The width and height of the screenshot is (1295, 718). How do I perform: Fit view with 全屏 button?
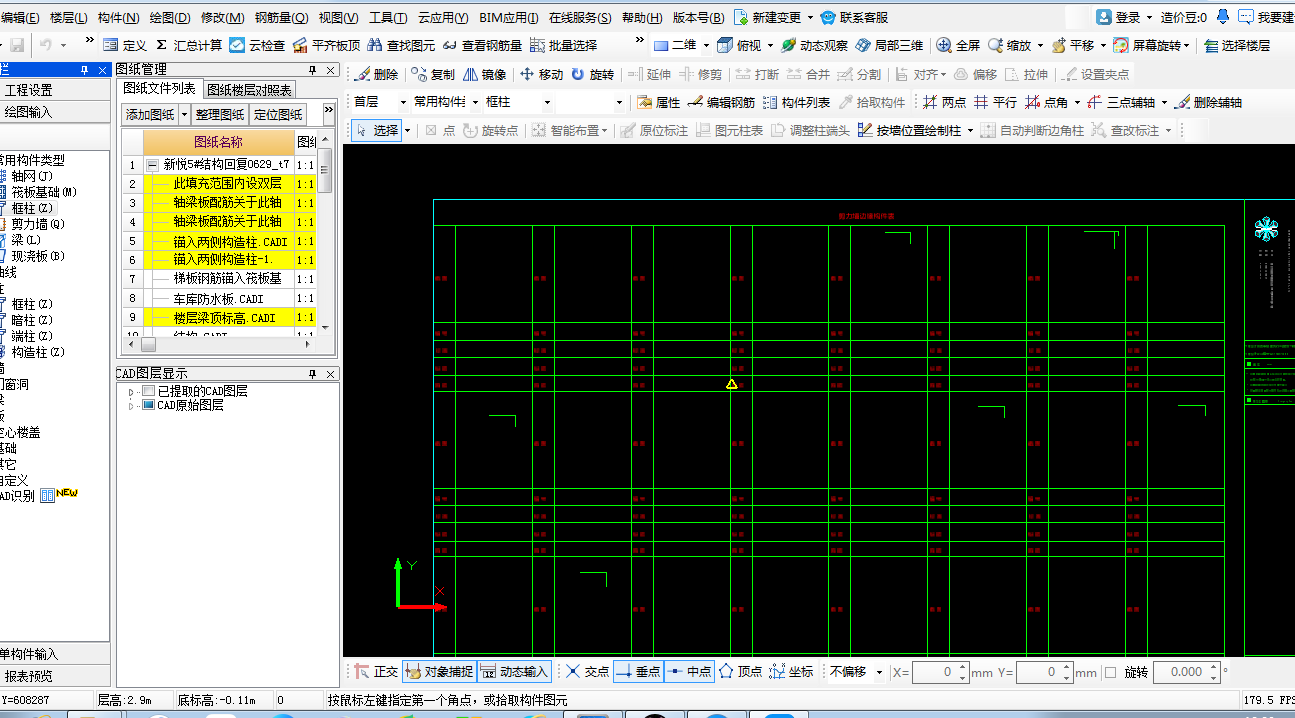[x=959, y=45]
